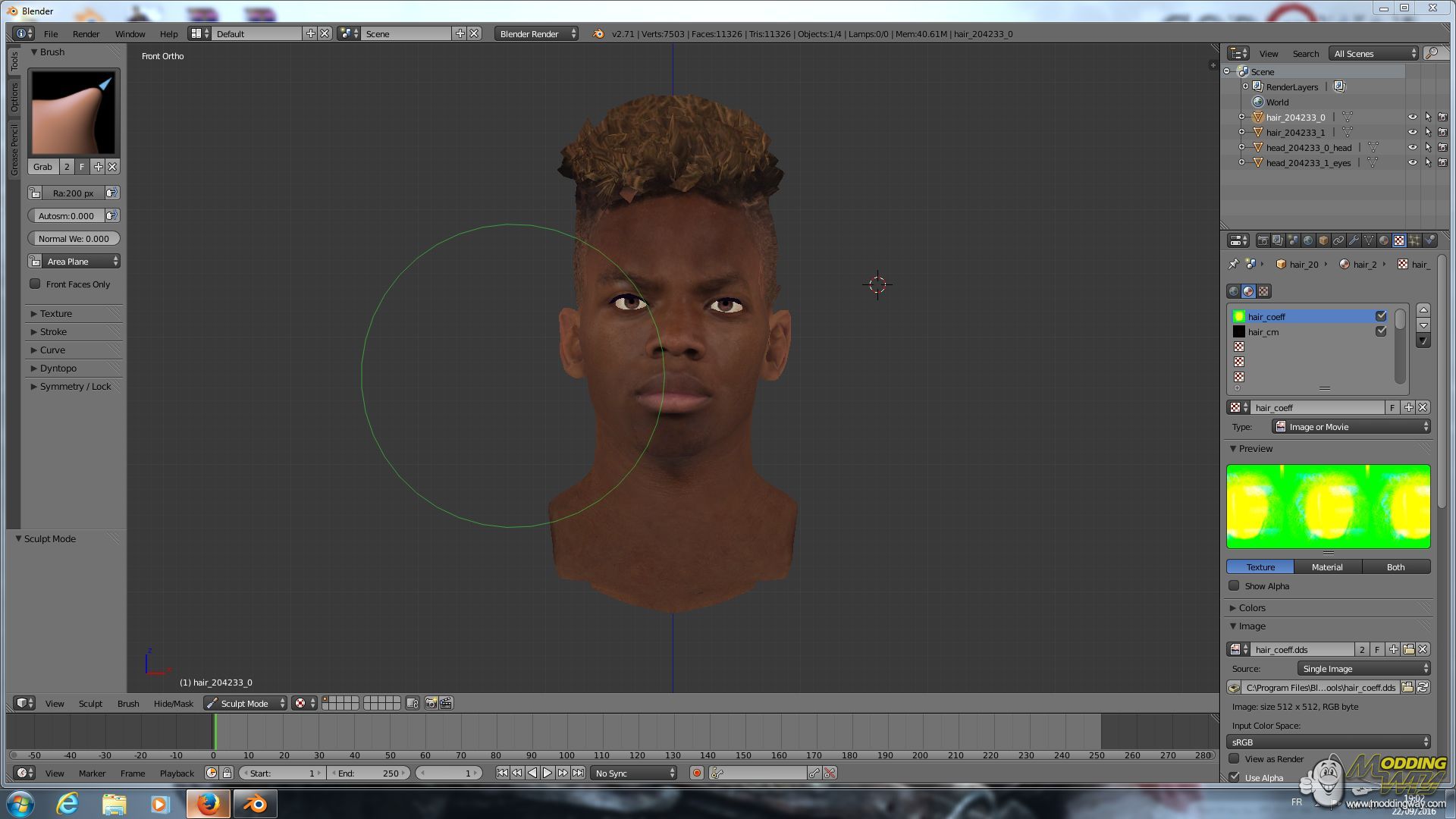This screenshot has height=819, width=1456.
Task: Disable the hair_cm texture slot checkbox
Action: point(1381,331)
